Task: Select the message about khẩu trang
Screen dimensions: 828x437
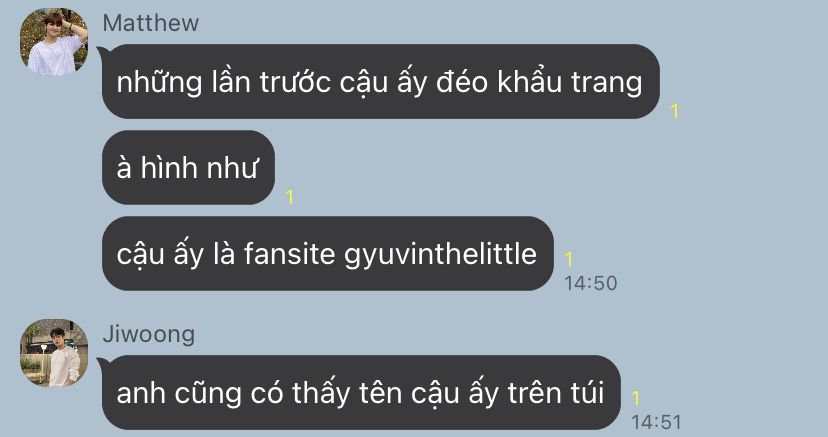Action: tap(380, 81)
